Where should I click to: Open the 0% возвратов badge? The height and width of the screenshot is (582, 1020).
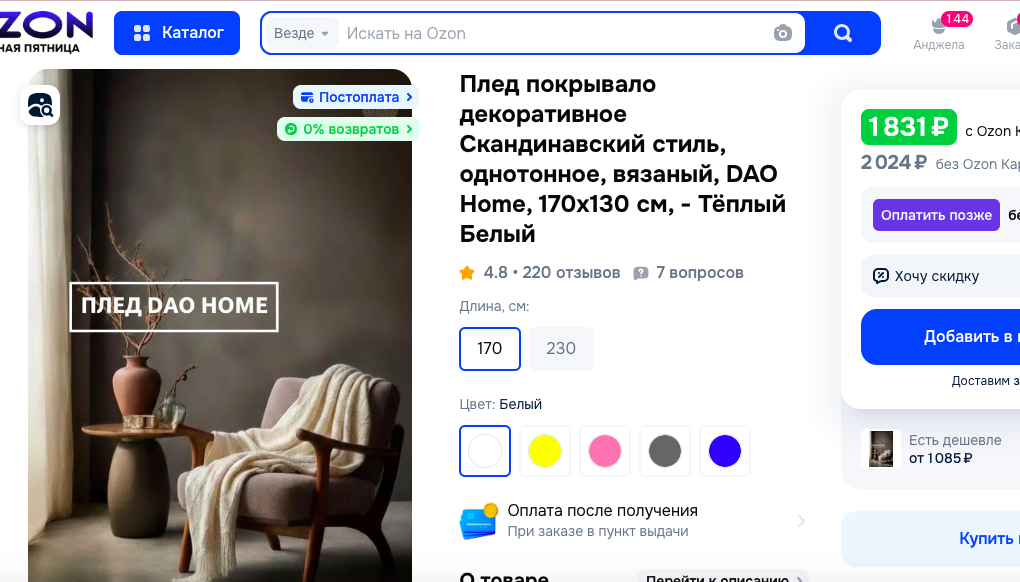coord(348,129)
